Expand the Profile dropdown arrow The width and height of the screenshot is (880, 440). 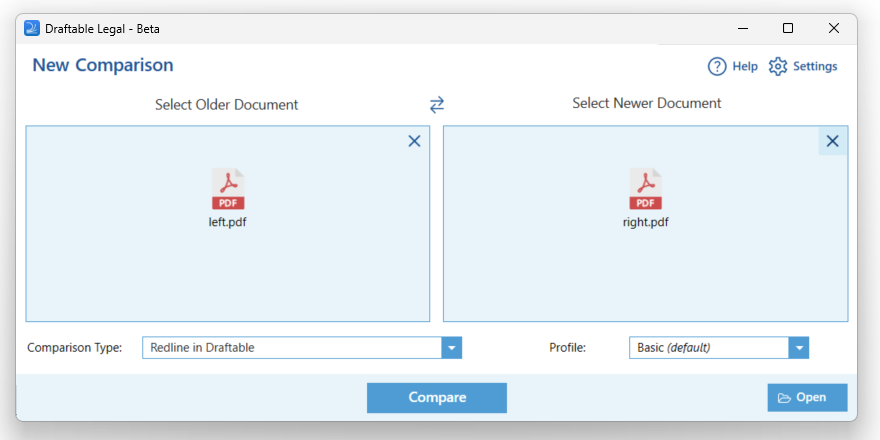click(799, 348)
